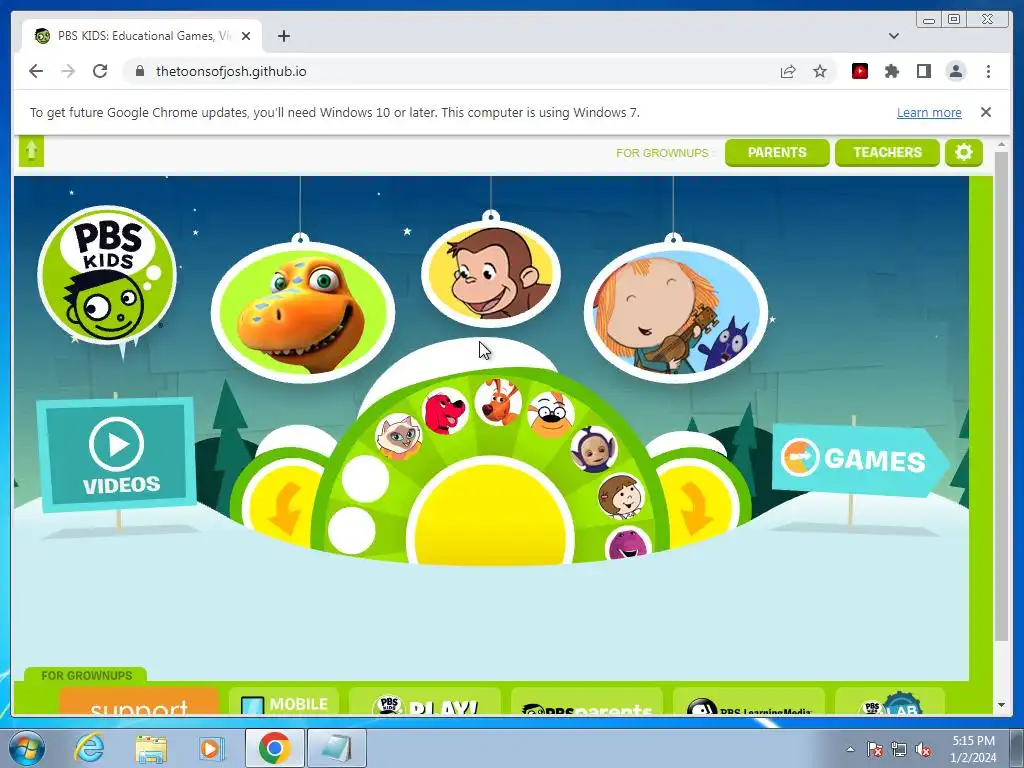1024x768 pixels.
Task: Open the Extensions puzzle icon
Action: pos(891,71)
